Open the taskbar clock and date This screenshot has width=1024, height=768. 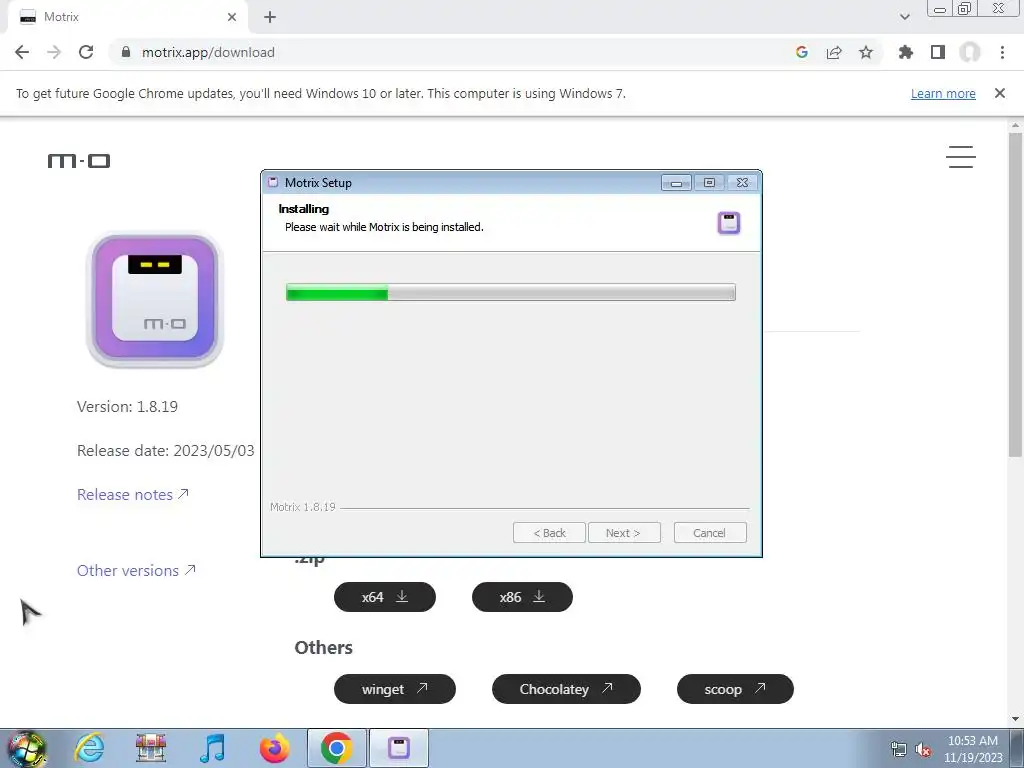point(973,749)
